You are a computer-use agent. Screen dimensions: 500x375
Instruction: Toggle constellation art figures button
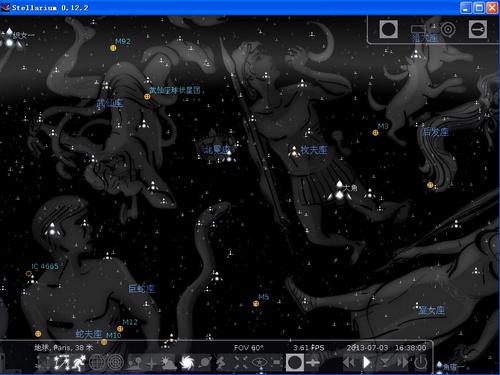point(79,363)
